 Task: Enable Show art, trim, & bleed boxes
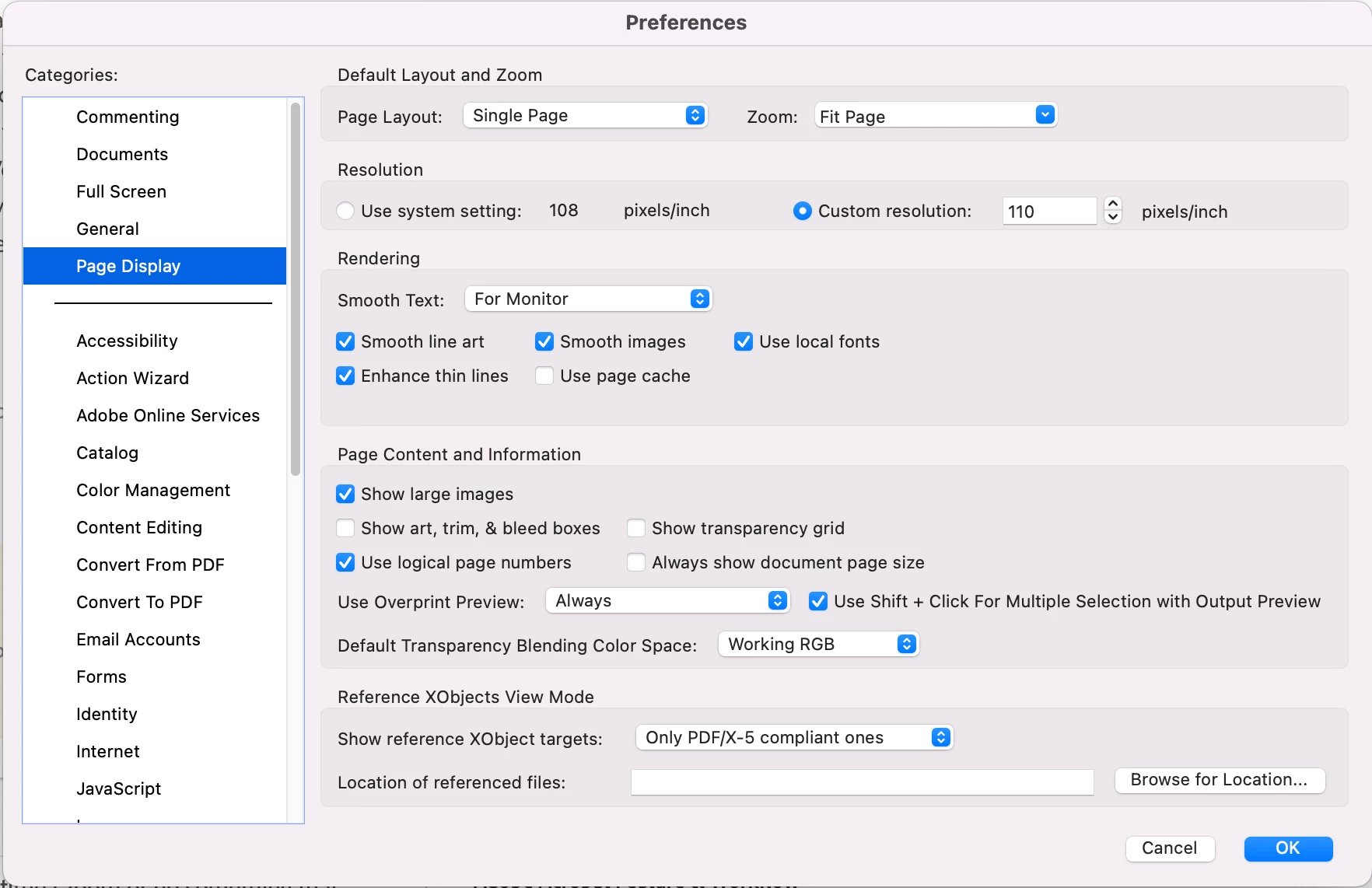[345, 528]
